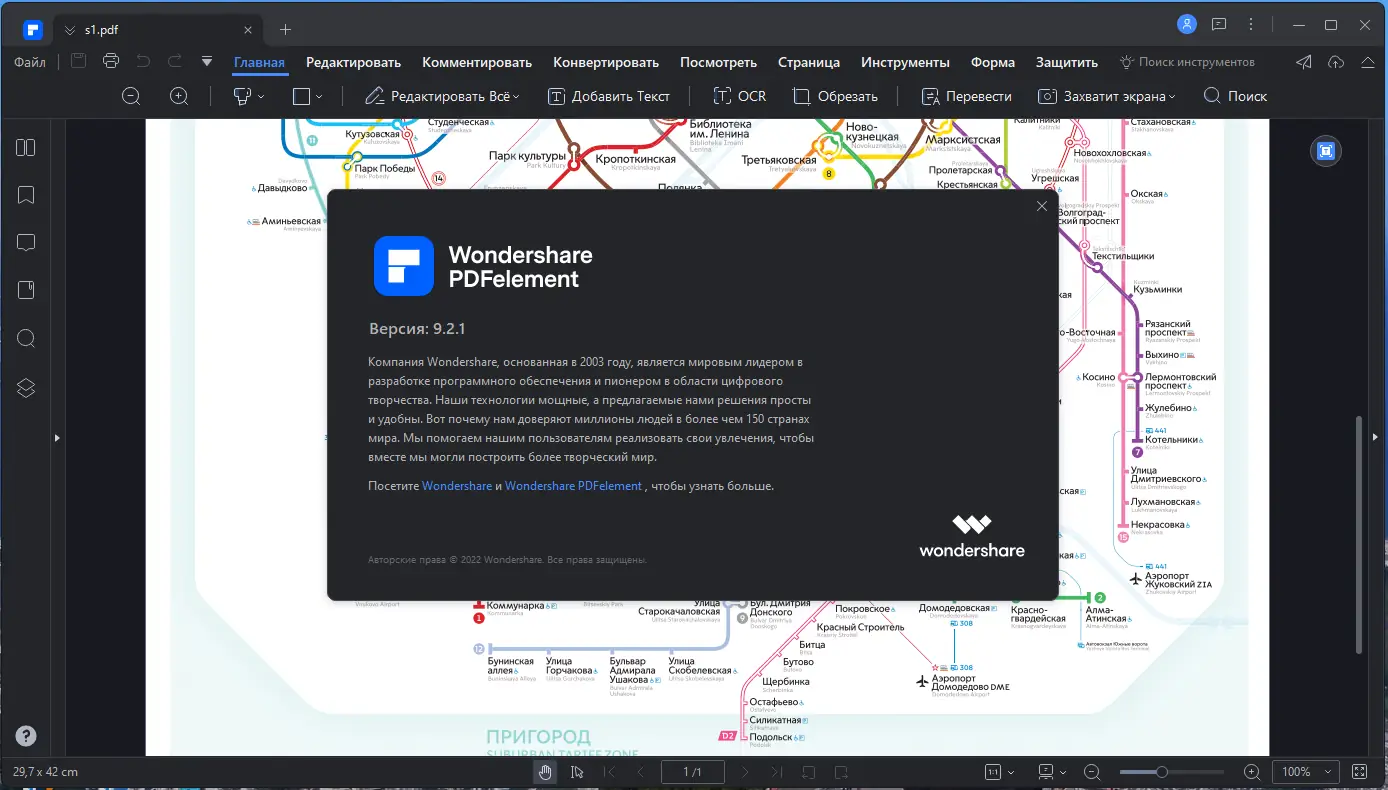Enter full screen mode via status bar icon
Image resolution: width=1388 pixels, height=790 pixels.
(1359, 771)
